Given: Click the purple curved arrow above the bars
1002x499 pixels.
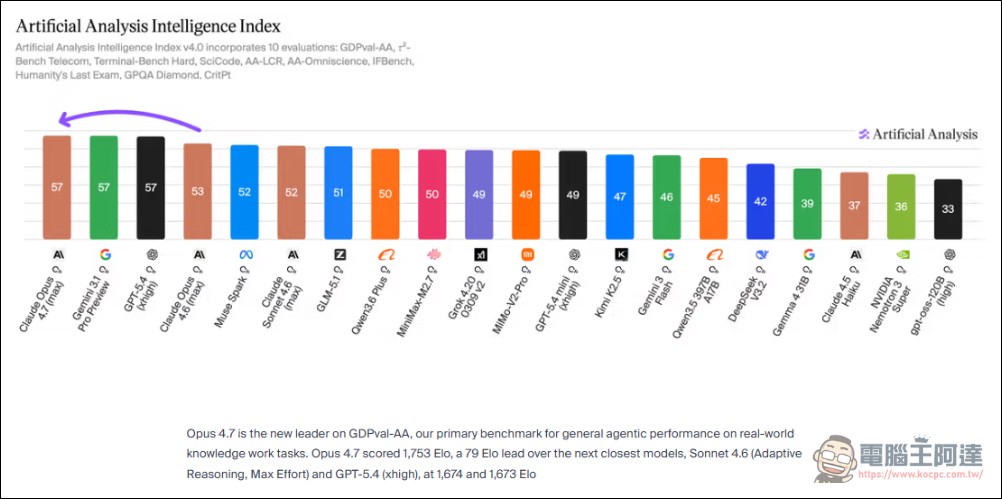Looking at the screenshot, I should pos(128,120).
